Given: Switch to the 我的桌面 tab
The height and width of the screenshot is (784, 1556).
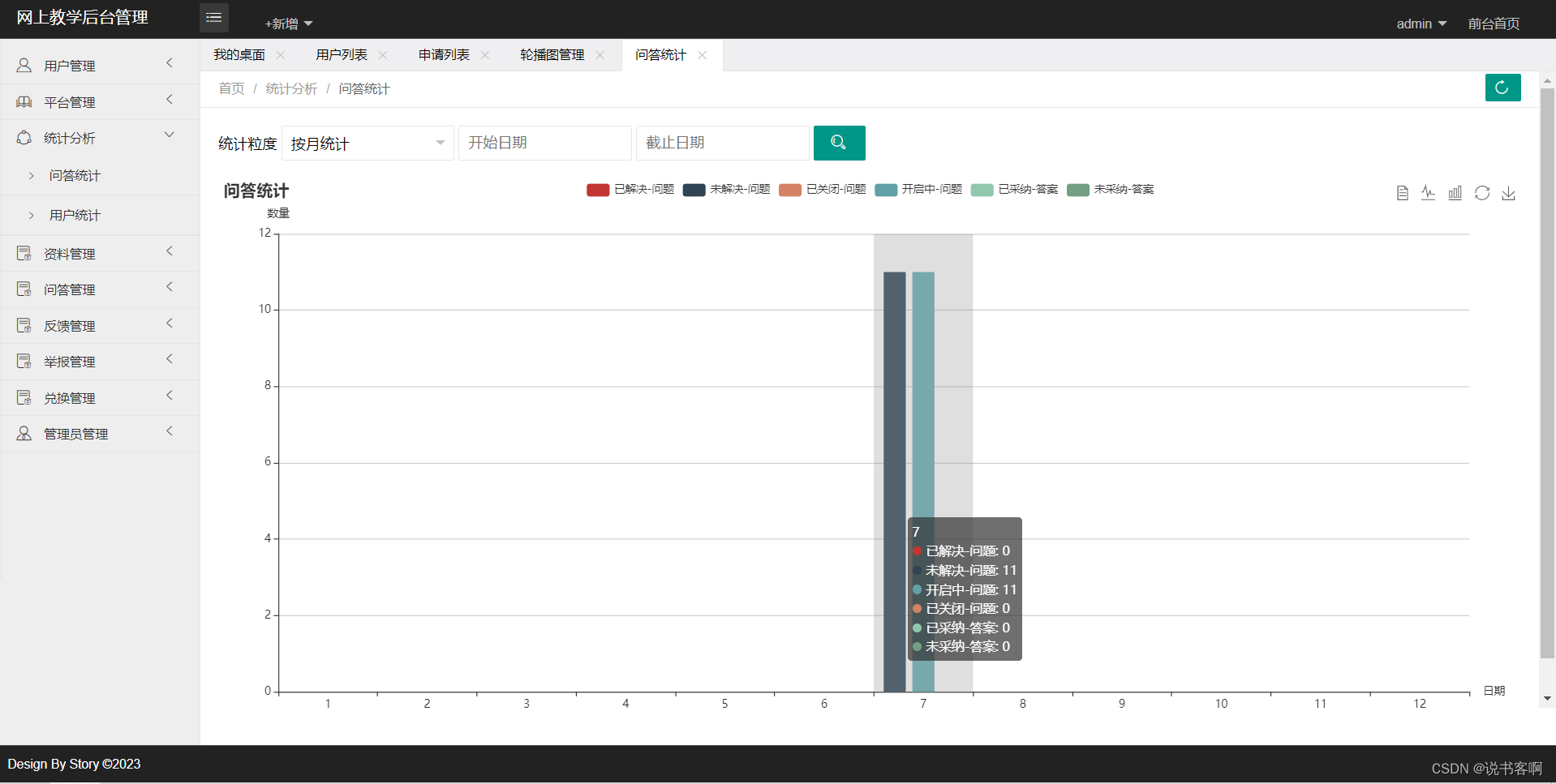Looking at the screenshot, I should point(239,55).
